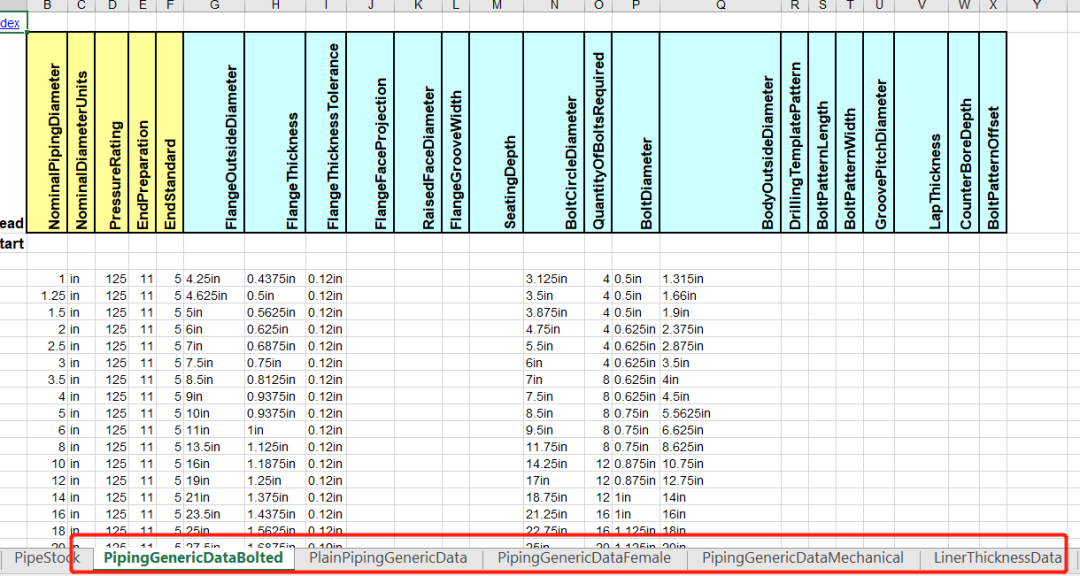Viewport: 1080px width, 576px height.
Task: Click the NominalPipingDiameter header cell
Action: [x=47, y=132]
